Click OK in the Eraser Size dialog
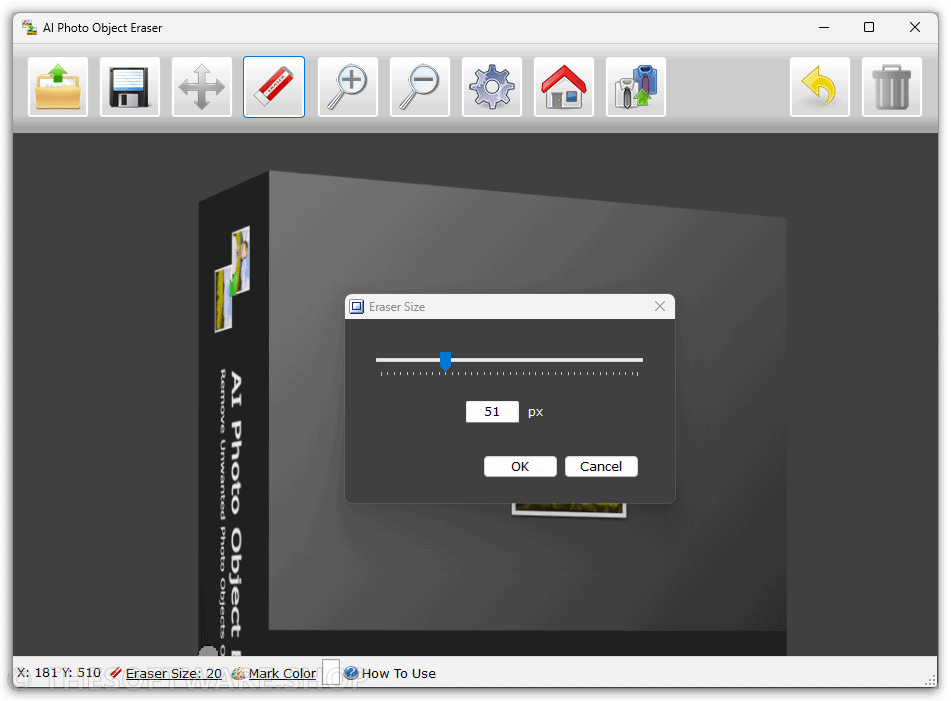 (x=520, y=466)
